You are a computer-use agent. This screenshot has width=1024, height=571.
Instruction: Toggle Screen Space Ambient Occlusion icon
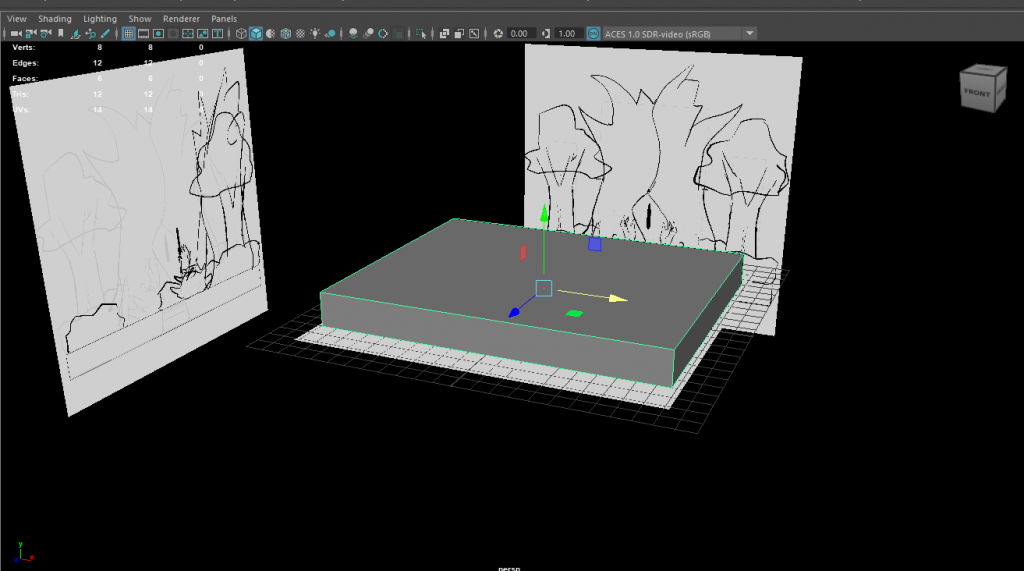pyautogui.click(x=353, y=33)
